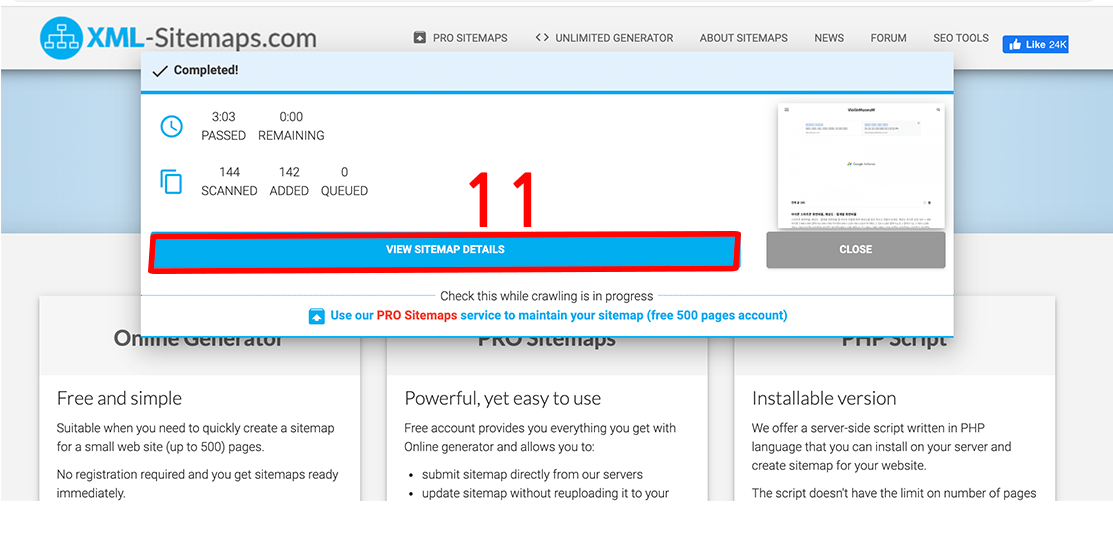This screenshot has height=549, width=1113.
Task: Select the 'Free and simple' heading
Action: pyautogui.click(x=119, y=398)
